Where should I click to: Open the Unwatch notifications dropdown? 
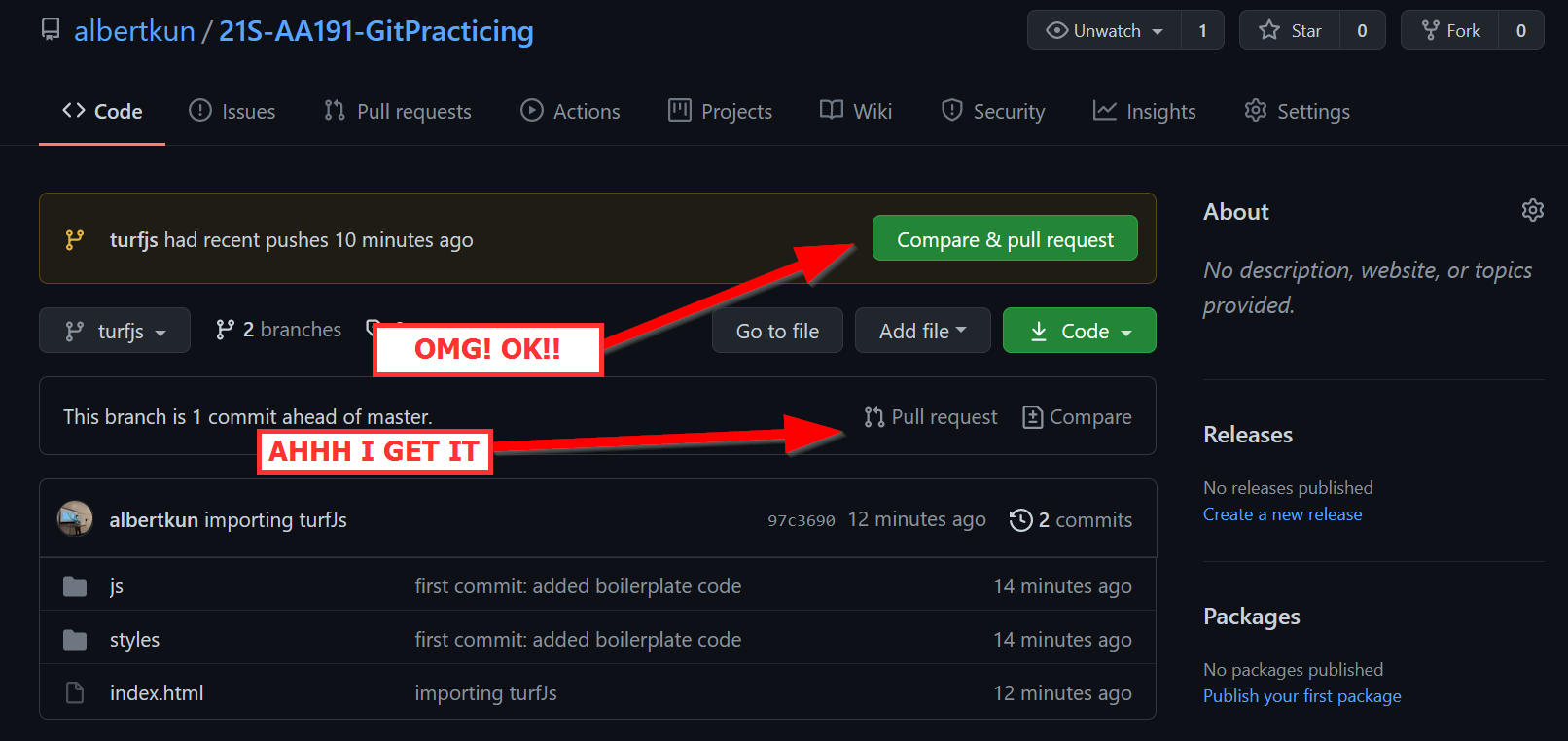coord(1105,30)
